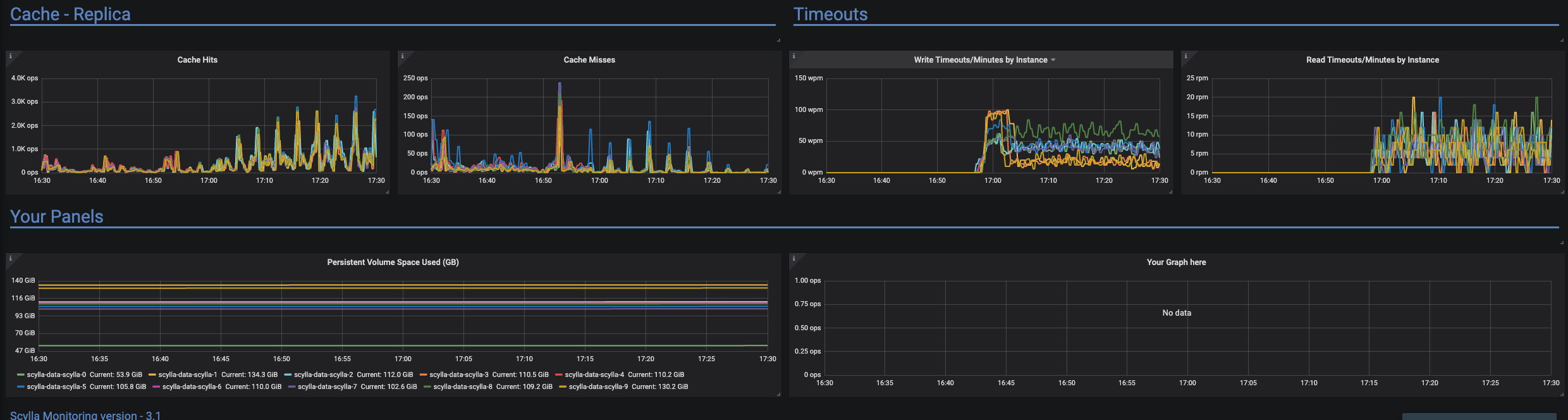The height and width of the screenshot is (420, 1568).
Task: Collapse the Cache - Replica row
Action: [70, 14]
